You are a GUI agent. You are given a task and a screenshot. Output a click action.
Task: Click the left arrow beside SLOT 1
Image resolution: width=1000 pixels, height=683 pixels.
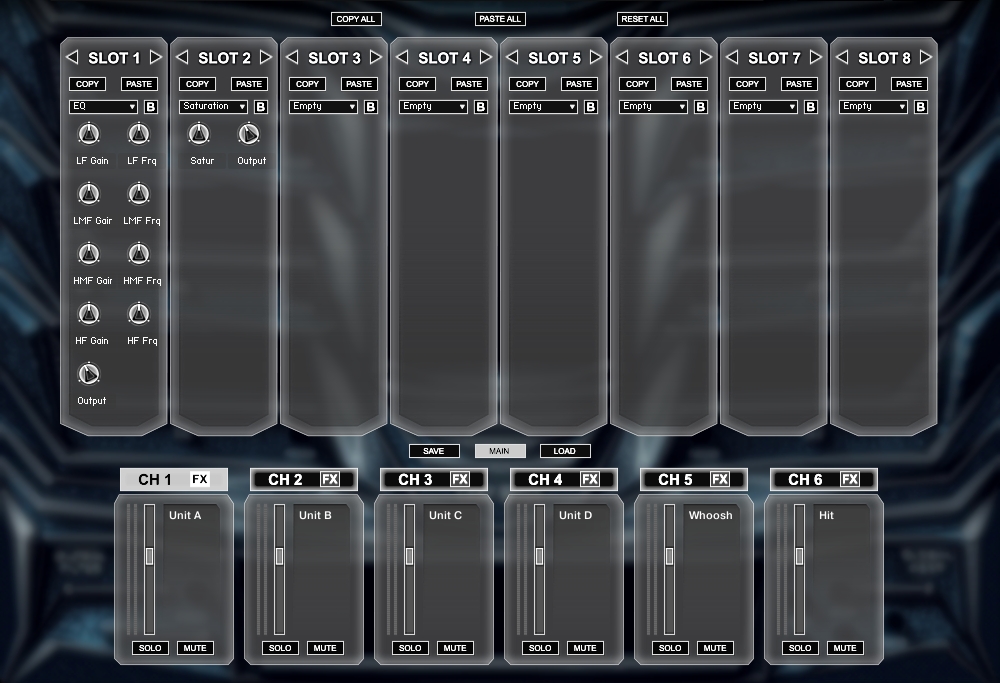tap(72, 58)
